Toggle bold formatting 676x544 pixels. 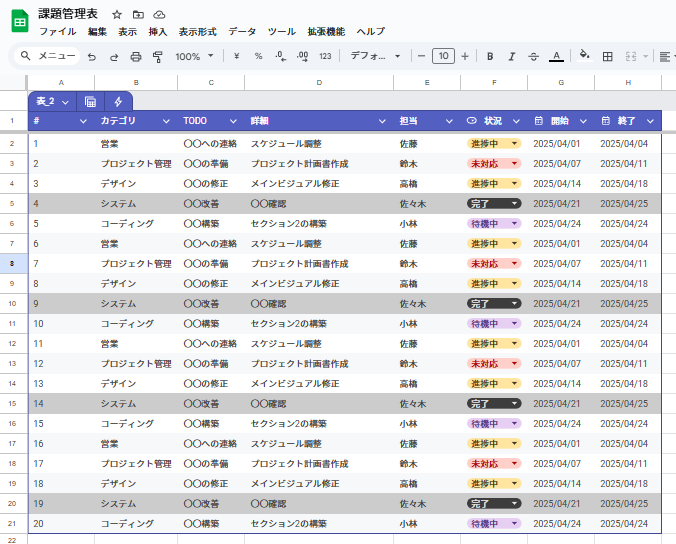490,56
